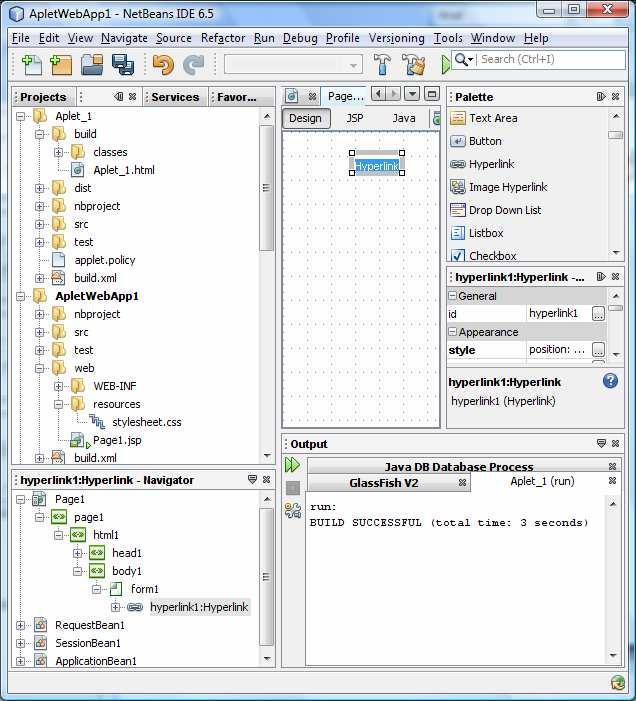Click the Hyperlink component on design canvas
This screenshot has height=701, width=636.
(377, 166)
